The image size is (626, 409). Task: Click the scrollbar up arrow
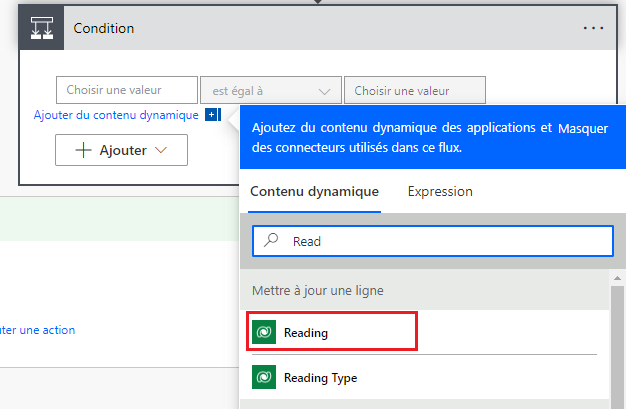pyautogui.click(x=617, y=278)
